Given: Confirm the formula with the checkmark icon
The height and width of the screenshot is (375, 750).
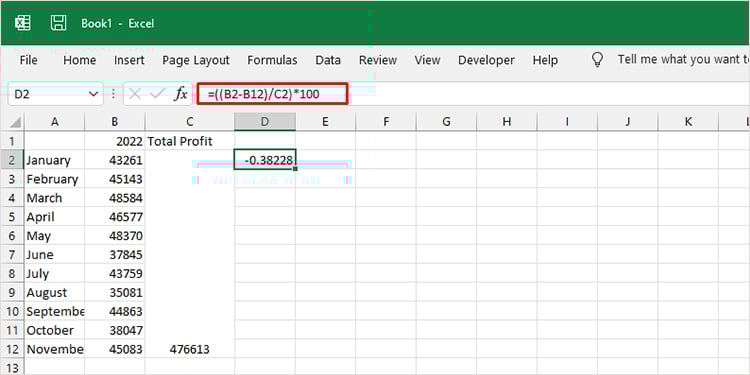Looking at the screenshot, I should pos(157,94).
